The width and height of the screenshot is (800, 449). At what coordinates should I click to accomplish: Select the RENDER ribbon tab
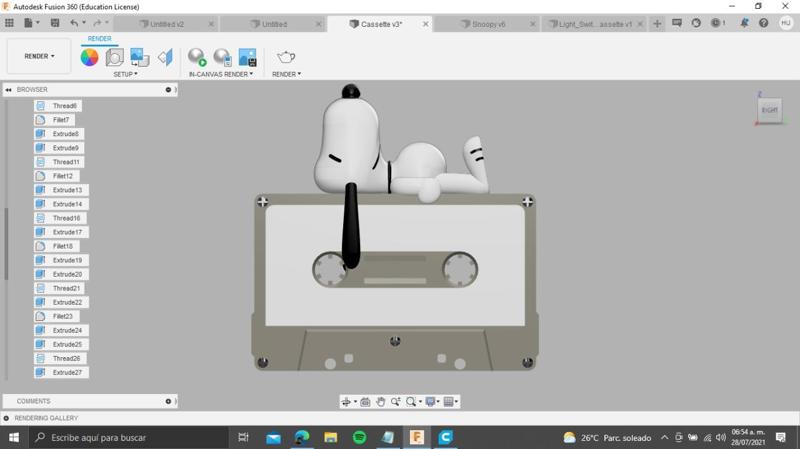pos(99,39)
